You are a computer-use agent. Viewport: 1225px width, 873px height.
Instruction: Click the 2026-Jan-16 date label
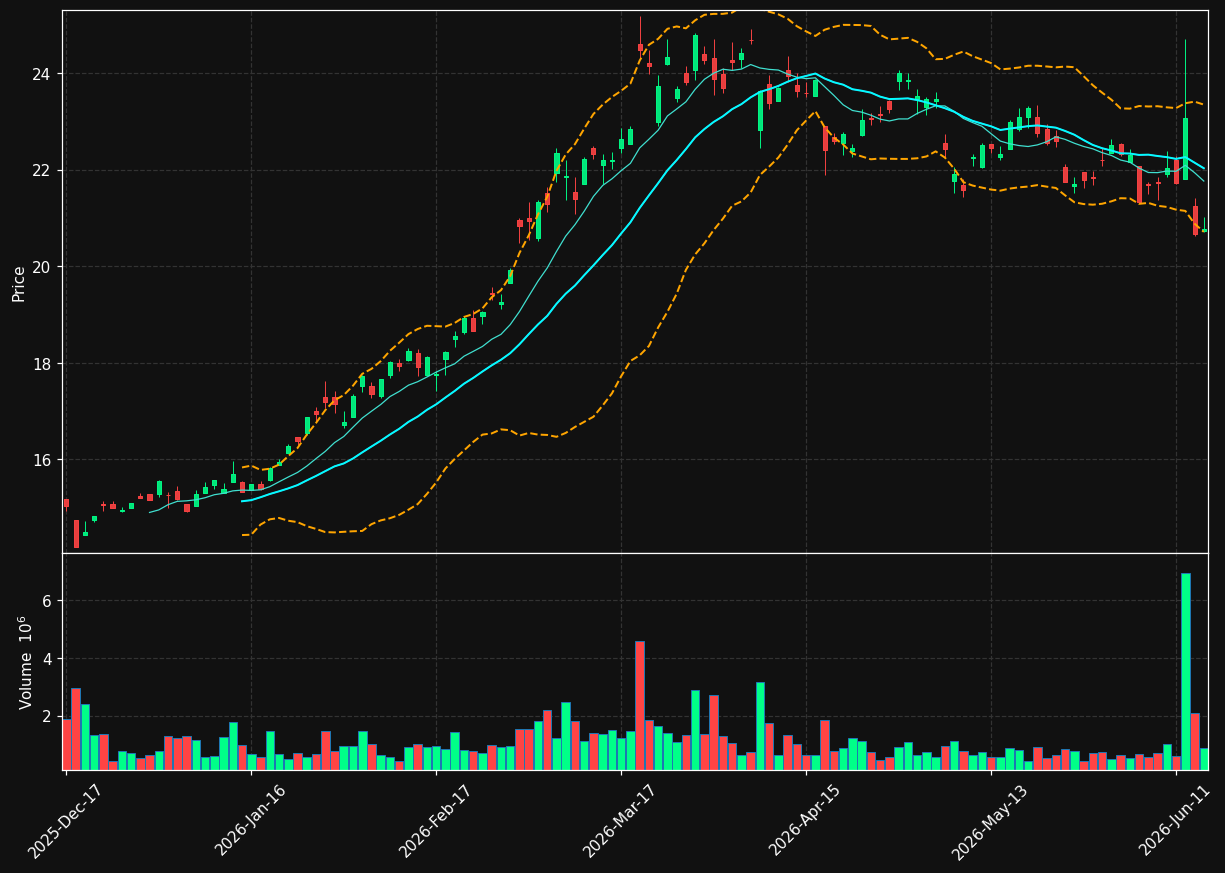(x=250, y=821)
